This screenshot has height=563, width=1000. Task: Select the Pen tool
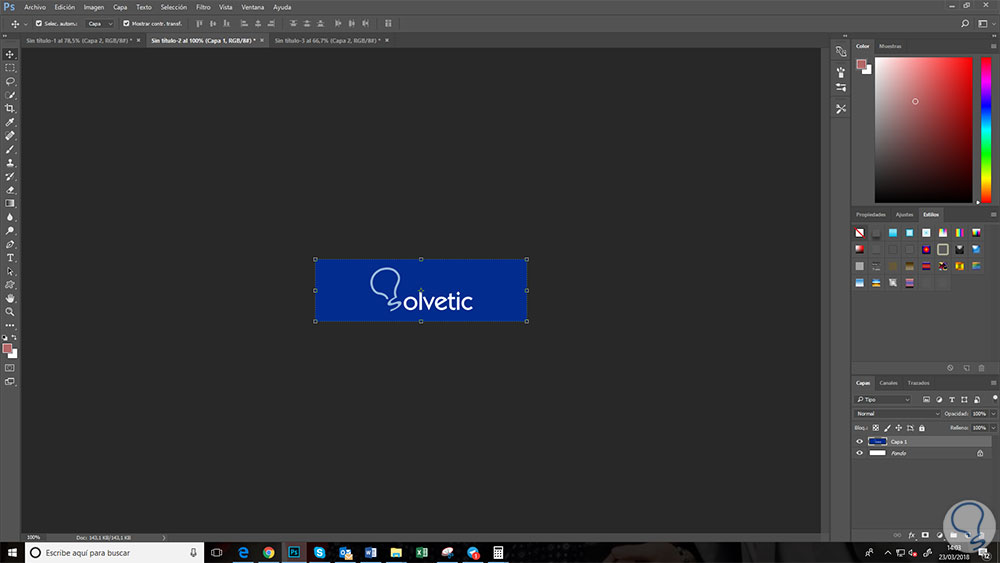pyautogui.click(x=10, y=244)
